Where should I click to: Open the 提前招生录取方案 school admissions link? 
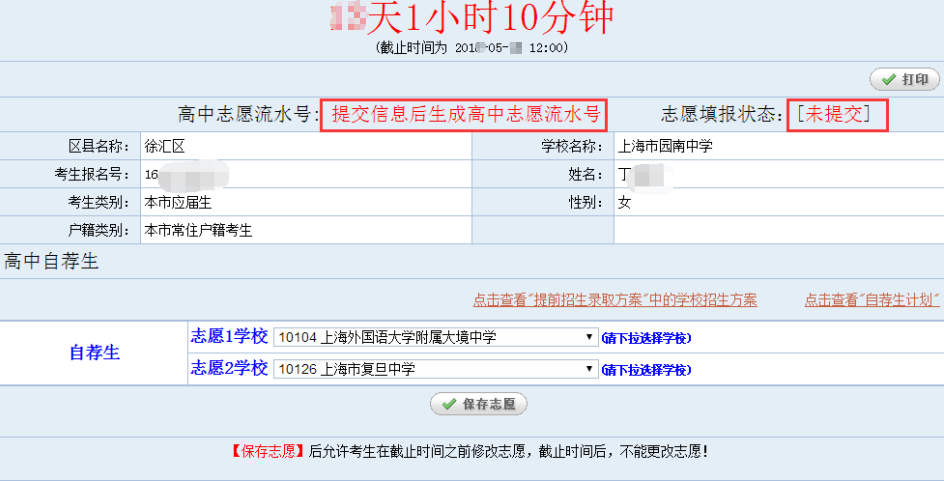615,300
